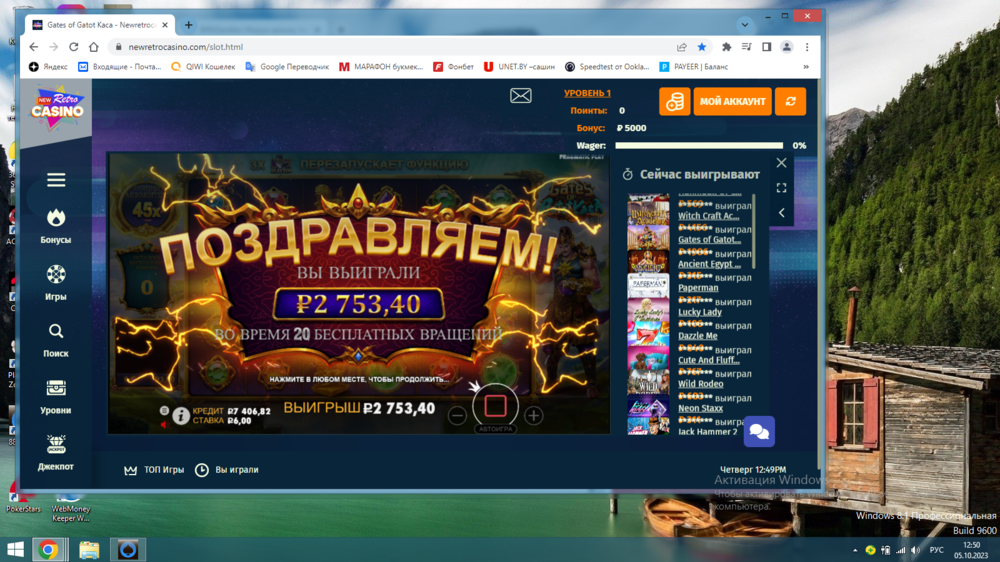Toggle the slot game sound speaker
The image size is (1000, 562).
[x=164, y=424]
